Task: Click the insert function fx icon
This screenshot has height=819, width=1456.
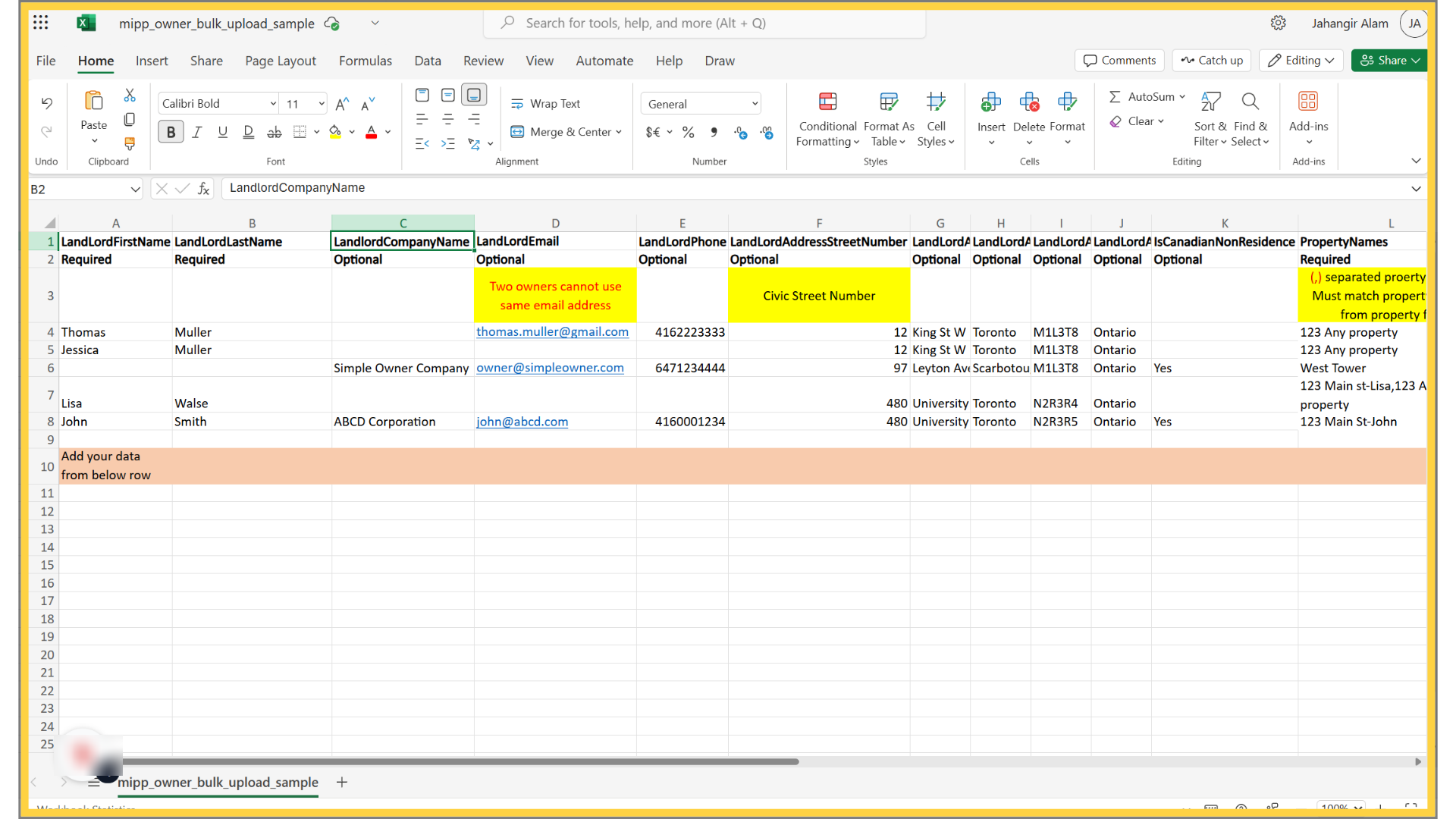Action: tap(203, 189)
